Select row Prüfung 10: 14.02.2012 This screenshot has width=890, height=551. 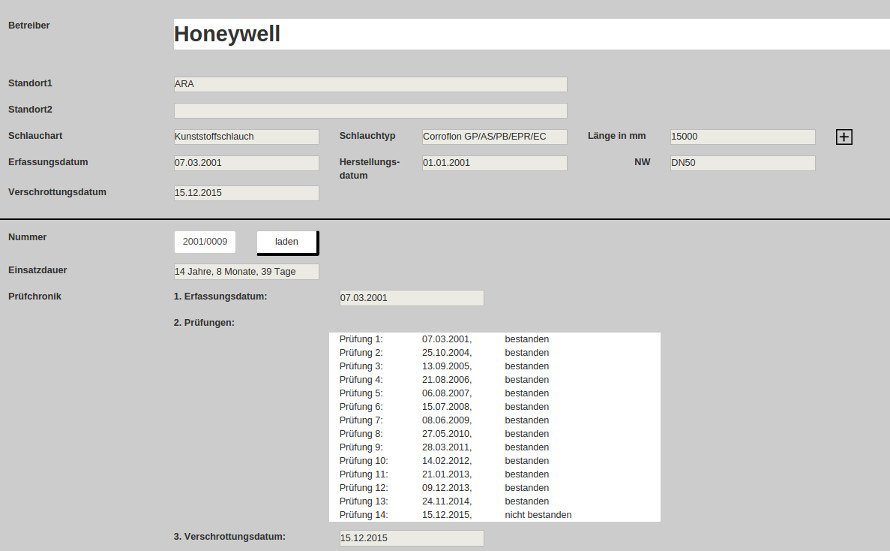494,461
